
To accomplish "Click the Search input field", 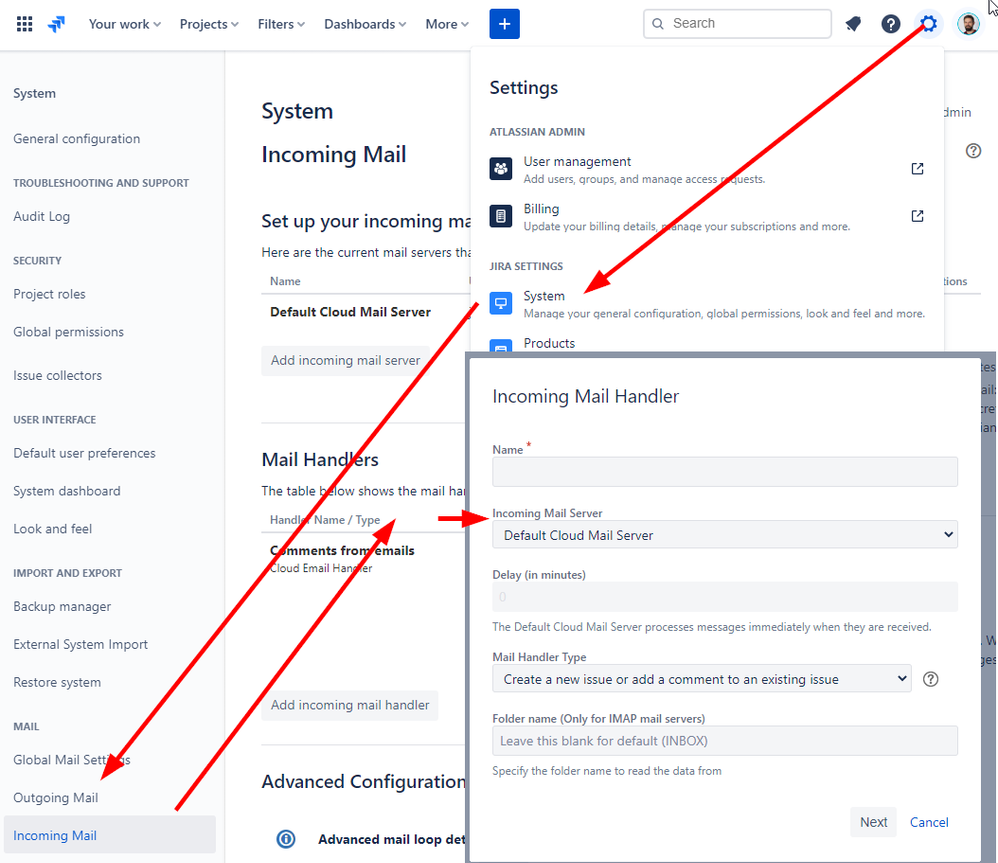I will click(x=737, y=24).
